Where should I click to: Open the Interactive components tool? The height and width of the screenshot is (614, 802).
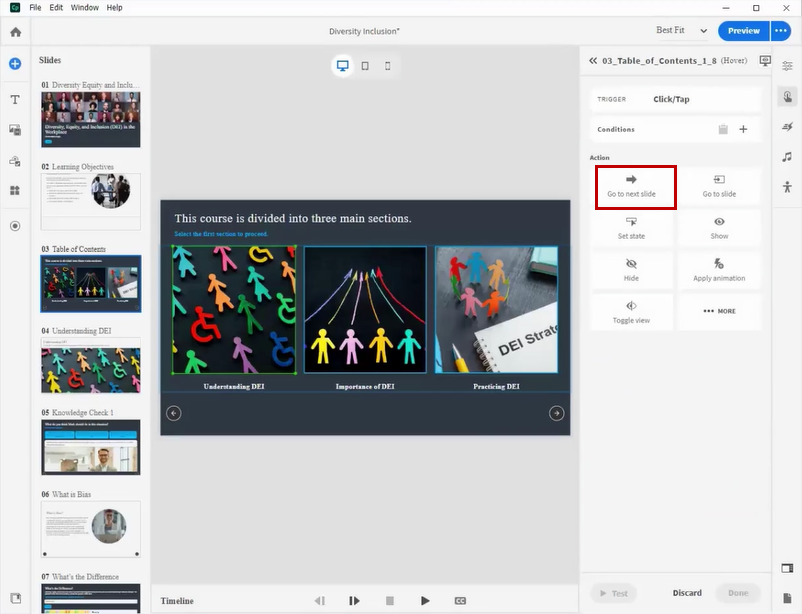pos(15,161)
